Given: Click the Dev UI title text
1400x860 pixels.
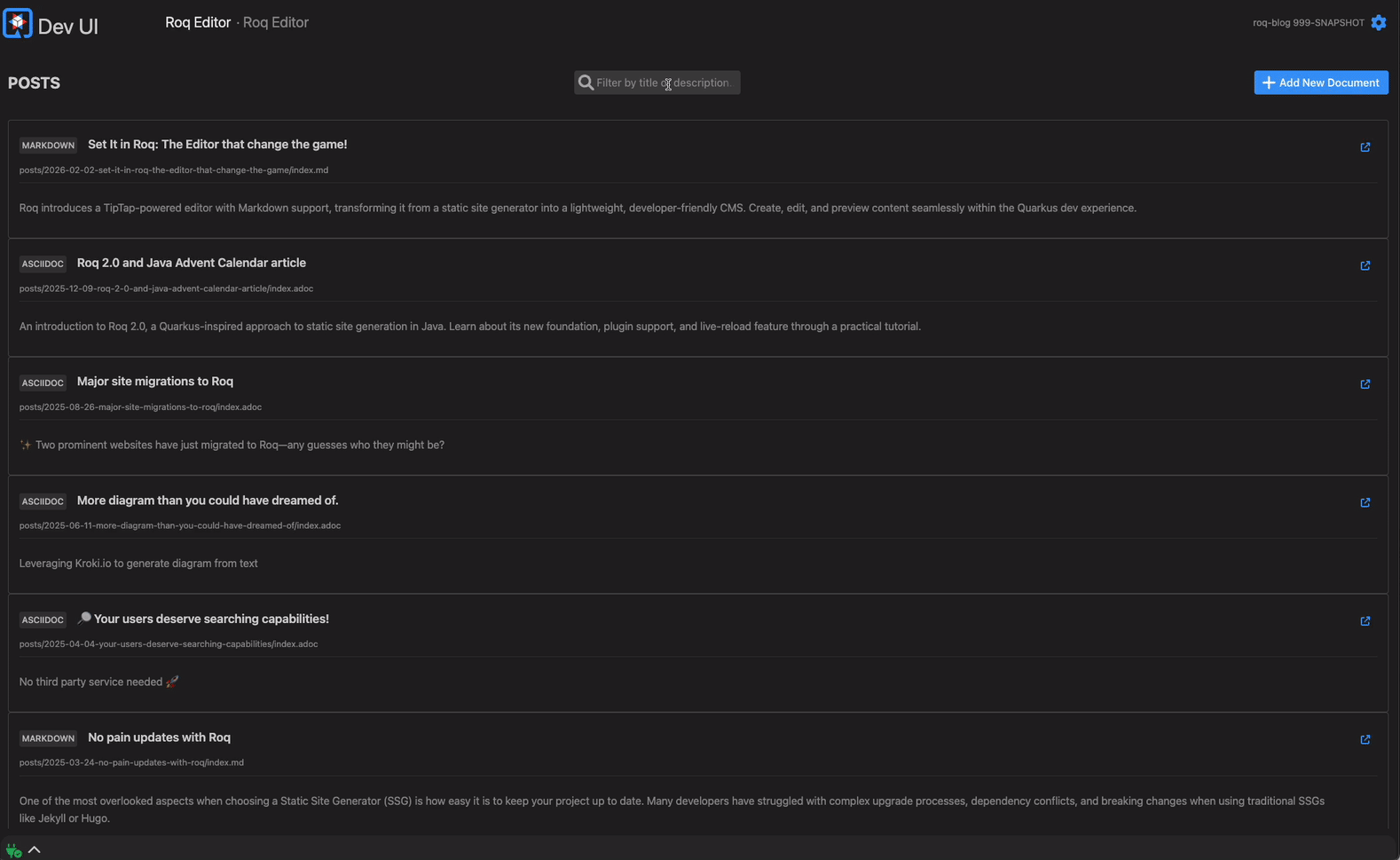Looking at the screenshot, I should pyautogui.click(x=67, y=27).
